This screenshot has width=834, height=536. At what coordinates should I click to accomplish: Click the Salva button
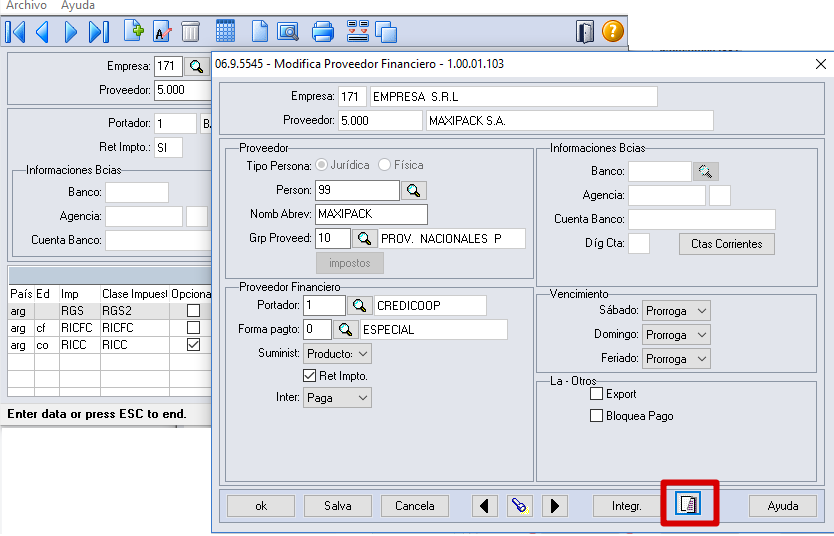[x=338, y=506]
